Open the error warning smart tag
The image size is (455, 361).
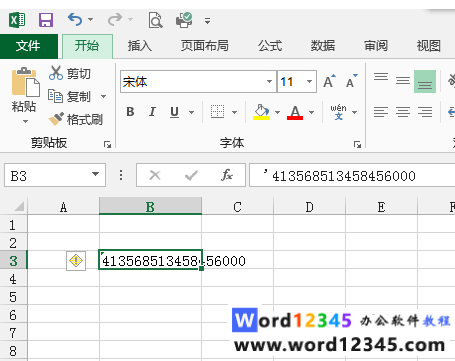pos(76,260)
